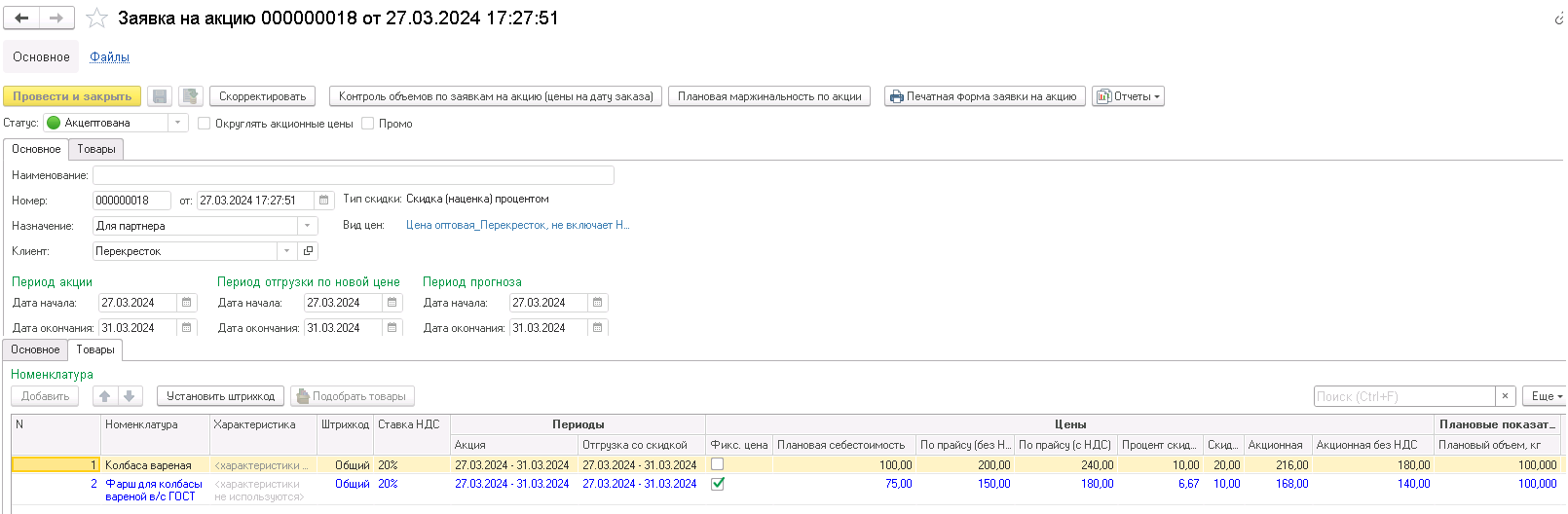Click the post document icon
This screenshot has height=514, width=1568.
pos(191,96)
